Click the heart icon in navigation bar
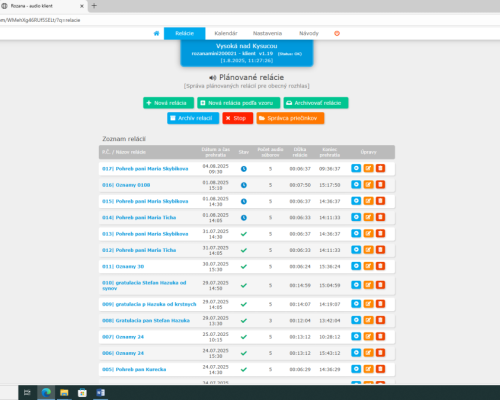The image size is (500, 400). pyautogui.click(x=337, y=33)
